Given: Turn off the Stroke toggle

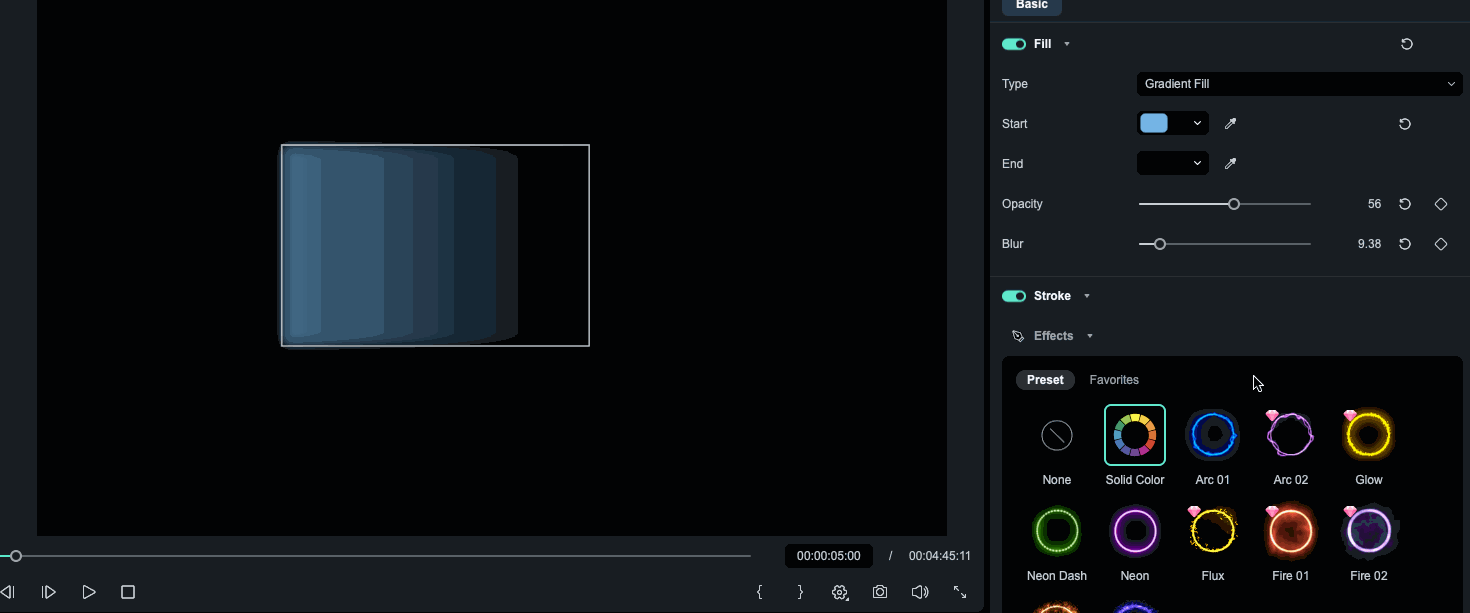Looking at the screenshot, I should tap(1014, 296).
